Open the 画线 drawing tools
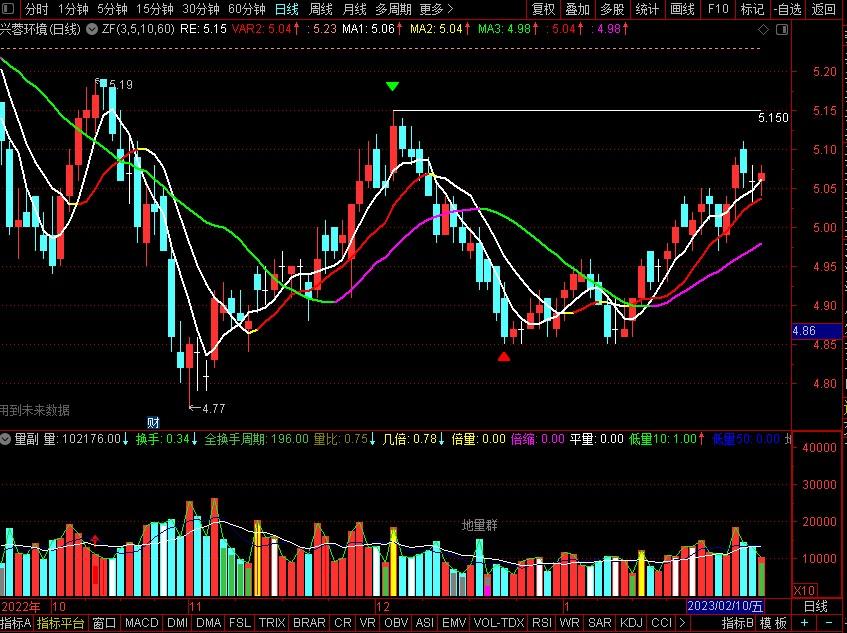The height and width of the screenshot is (633, 847). (682, 9)
